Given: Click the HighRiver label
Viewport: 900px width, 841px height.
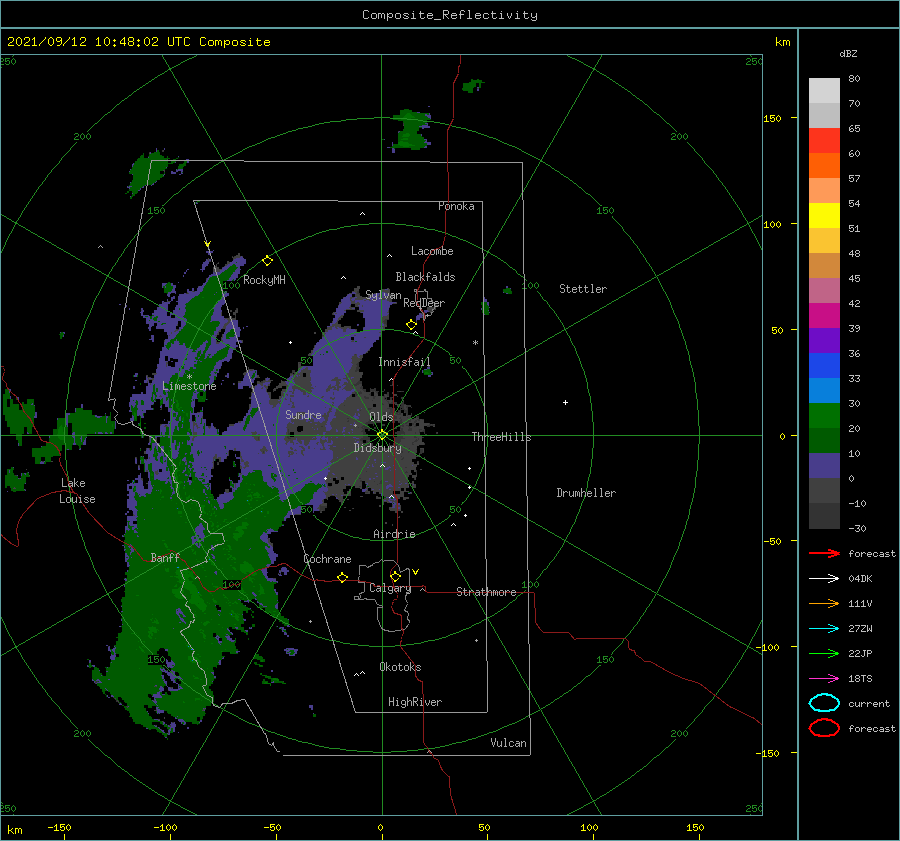Looking at the screenshot, I should [x=415, y=702].
